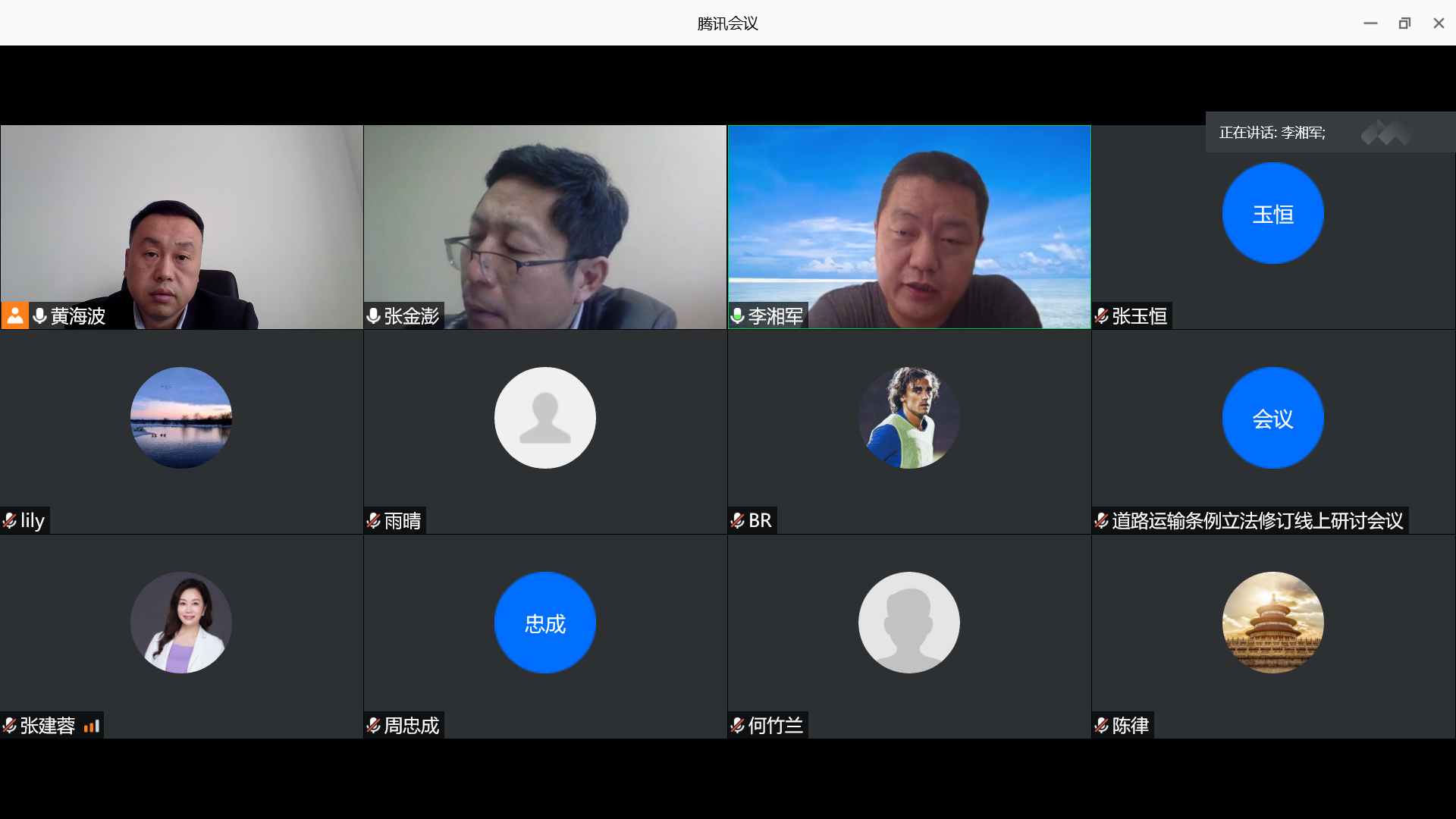Click the signal strength bars beside 张建蓉
The image size is (1456, 819).
pyautogui.click(x=92, y=726)
